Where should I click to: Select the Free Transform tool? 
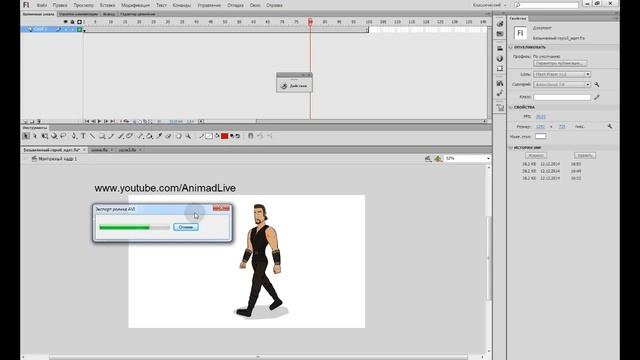(45, 136)
